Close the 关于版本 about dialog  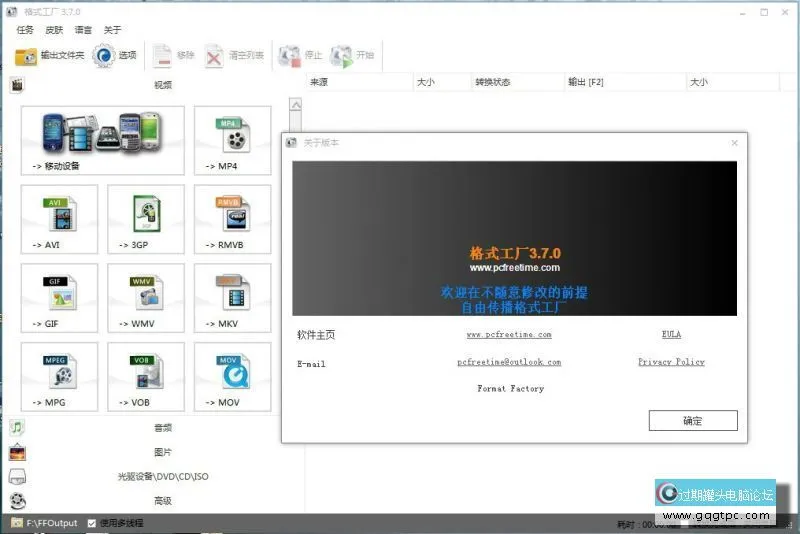[x=735, y=143]
